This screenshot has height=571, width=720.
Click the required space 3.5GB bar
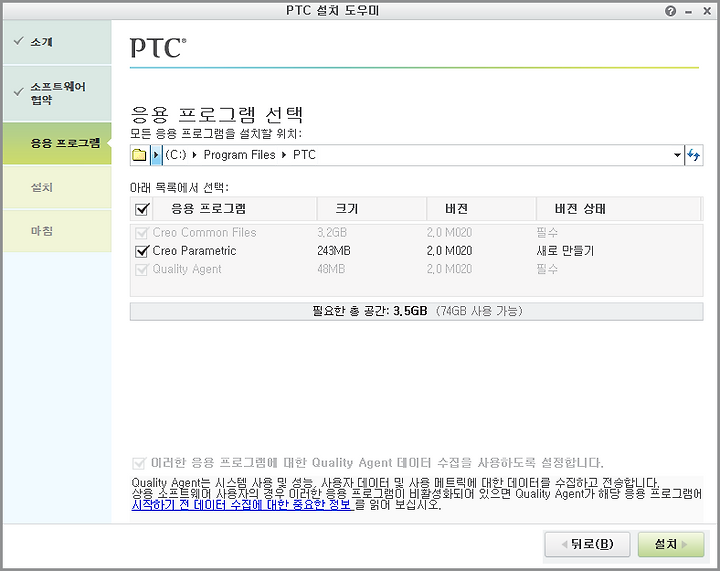[x=416, y=312]
